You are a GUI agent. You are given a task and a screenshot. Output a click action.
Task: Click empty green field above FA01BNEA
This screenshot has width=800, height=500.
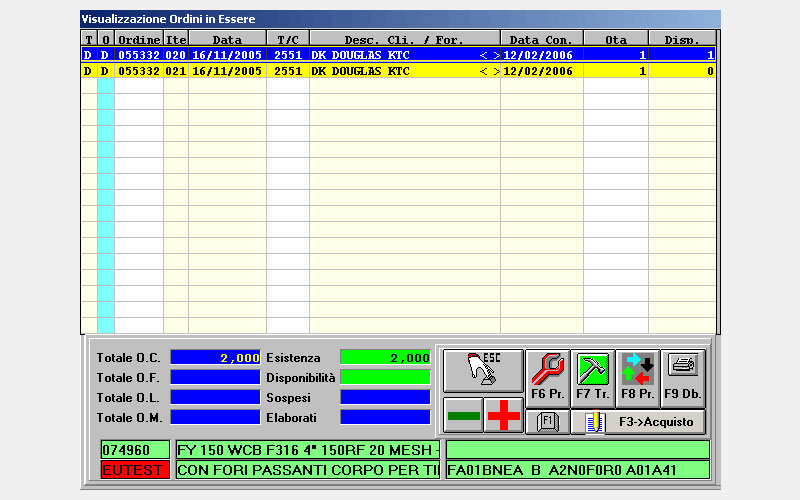tap(578, 450)
